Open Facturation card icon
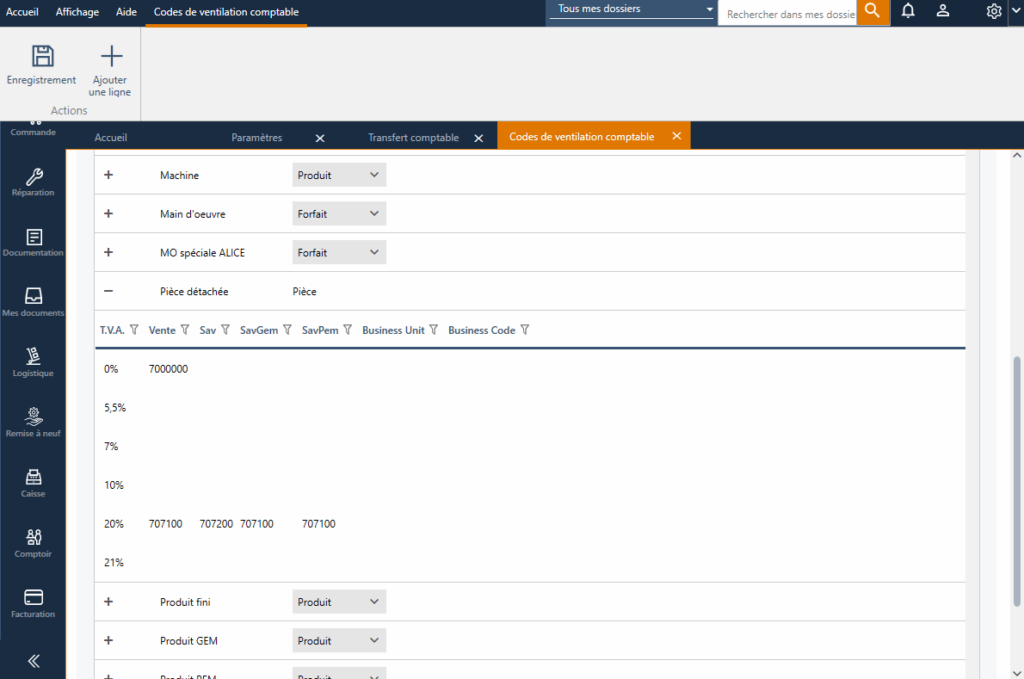This screenshot has height=679, width=1024. click(x=34, y=598)
